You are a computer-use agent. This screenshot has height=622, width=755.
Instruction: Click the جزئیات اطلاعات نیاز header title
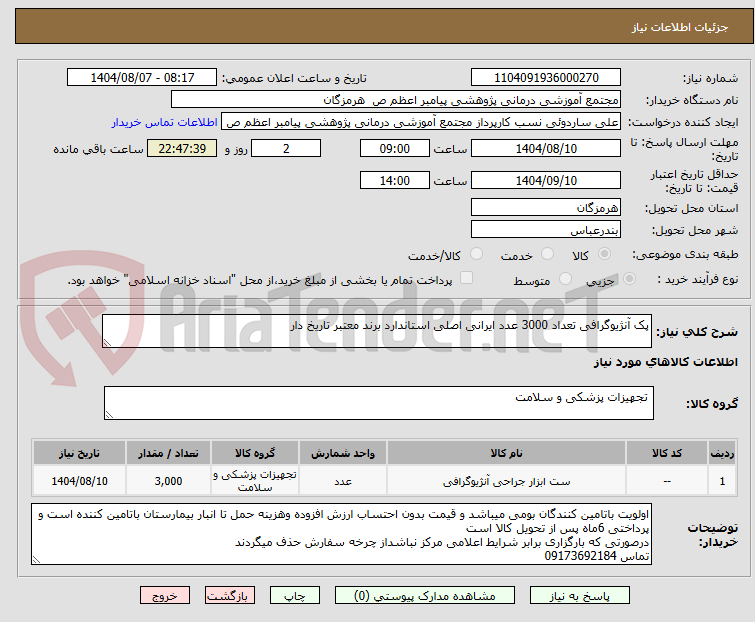[x=679, y=27]
